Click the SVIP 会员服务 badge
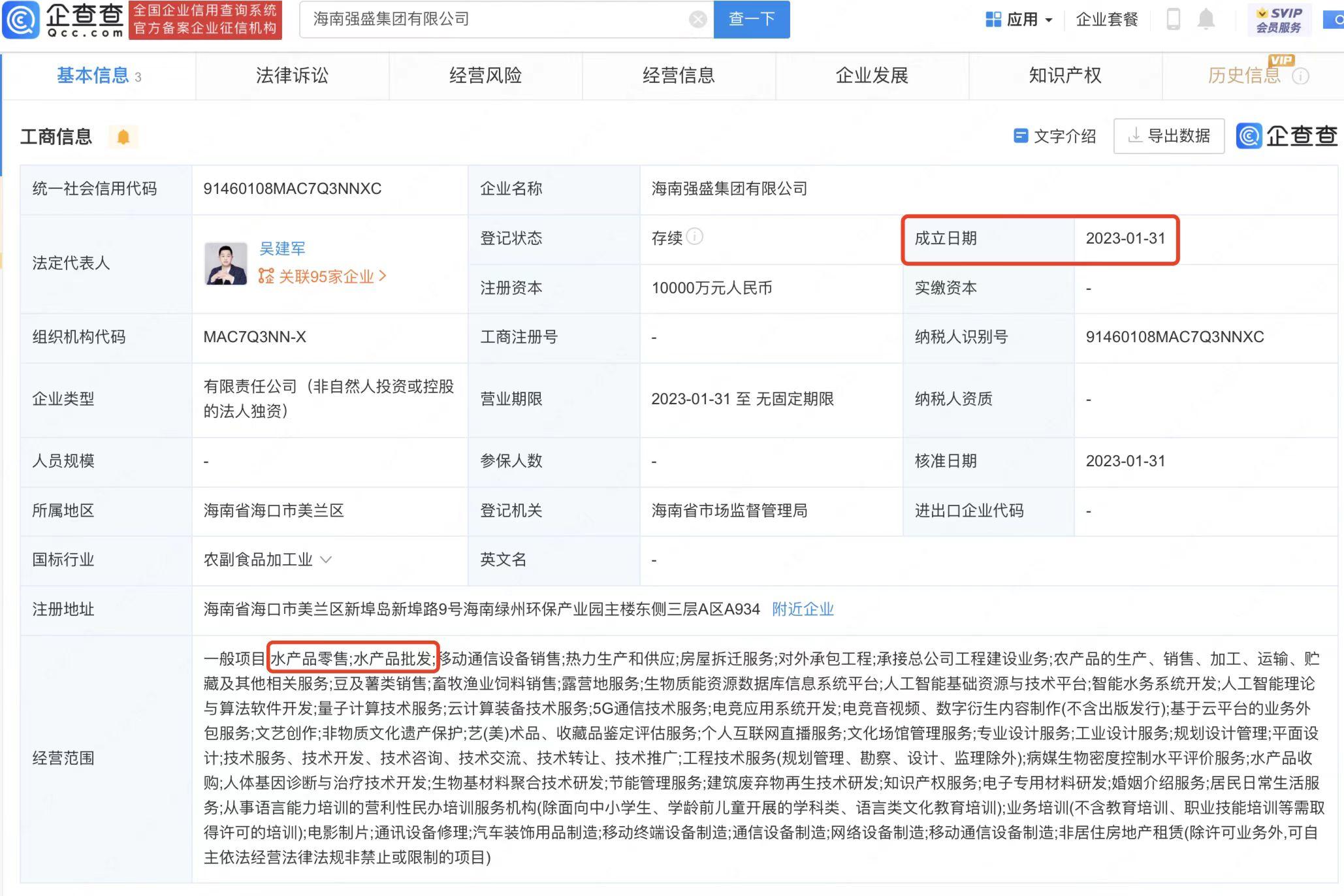Image resolution: width=1344 pixels, height=896 pixels. pyautogui.click(x=1278, y=20)
